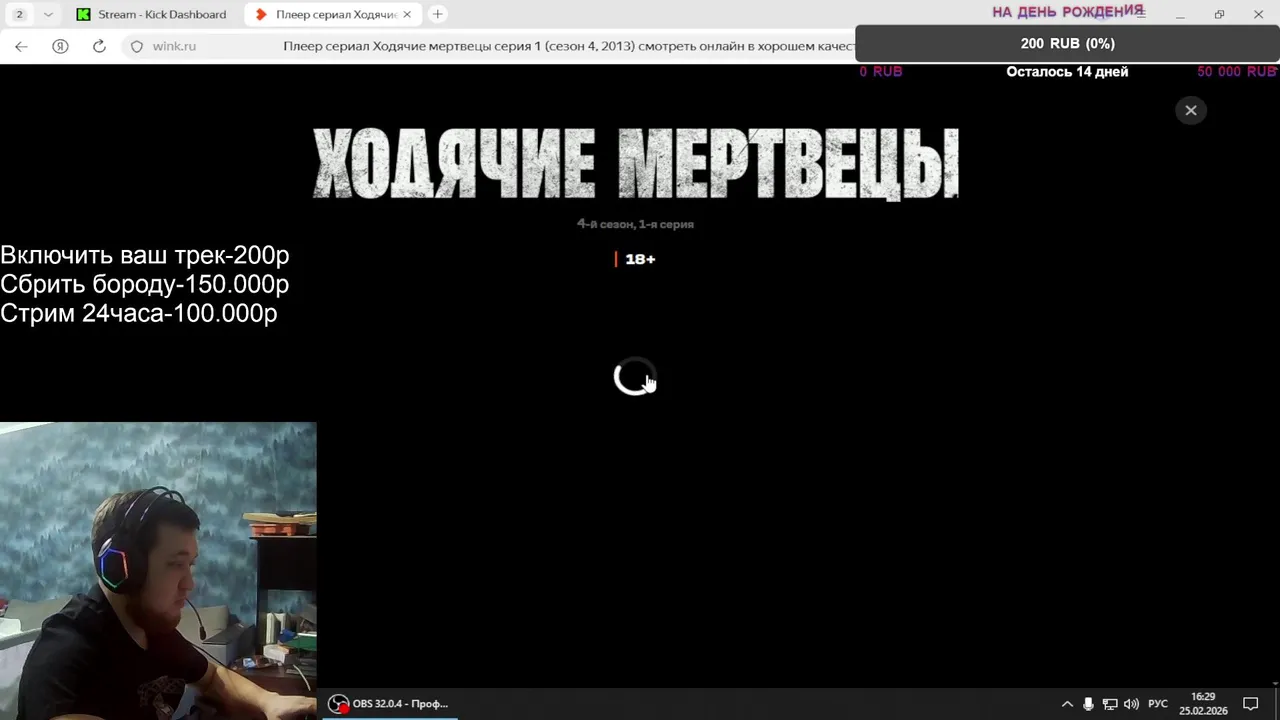Open the Yandex home 'Я' button
The image size is (1280, 720).
[60, 46]
